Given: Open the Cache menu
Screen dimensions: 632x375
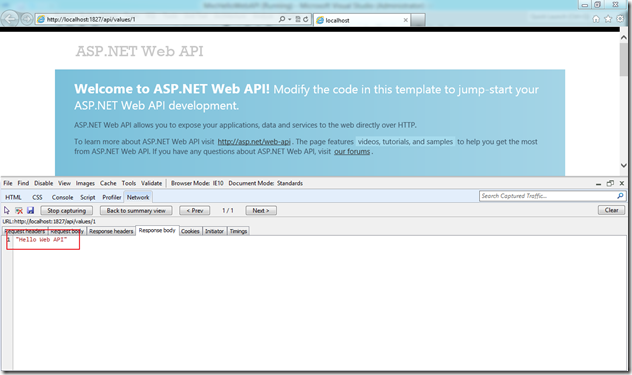Looking at the screenshot, I should (108, 183).
